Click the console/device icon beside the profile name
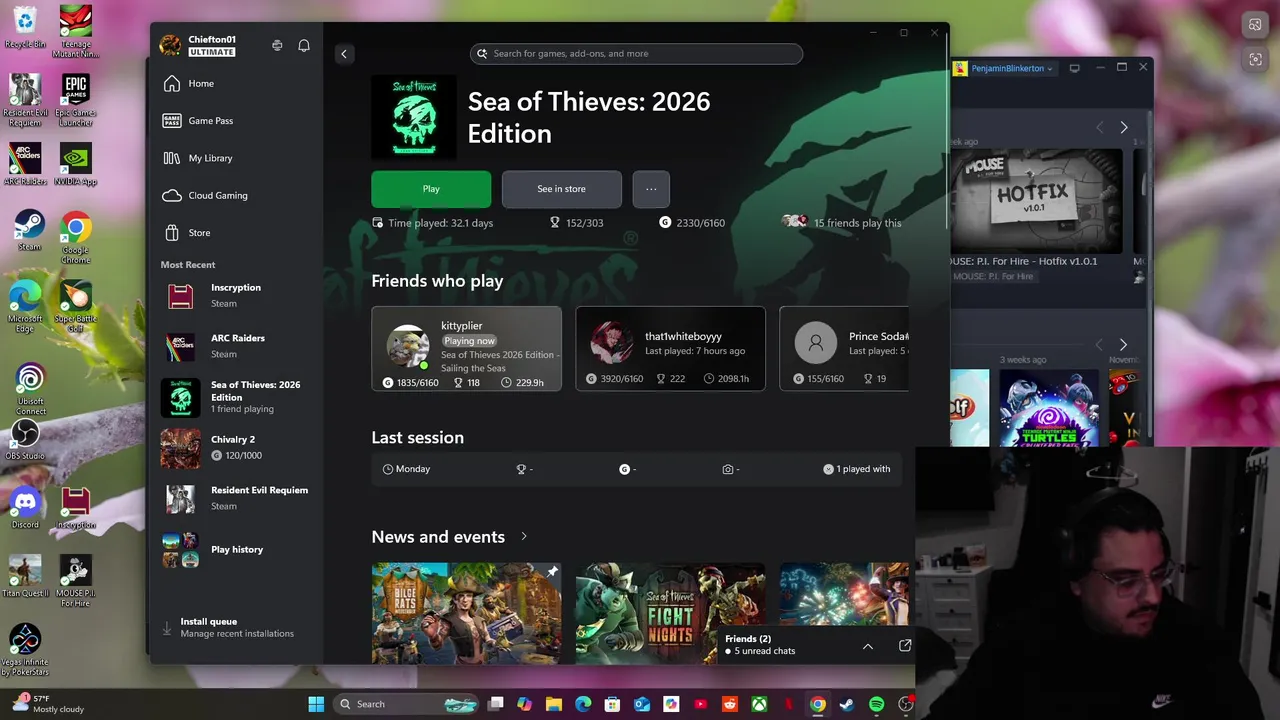The height and width of the screenshot is (720, 1280). tap(277, 45)
